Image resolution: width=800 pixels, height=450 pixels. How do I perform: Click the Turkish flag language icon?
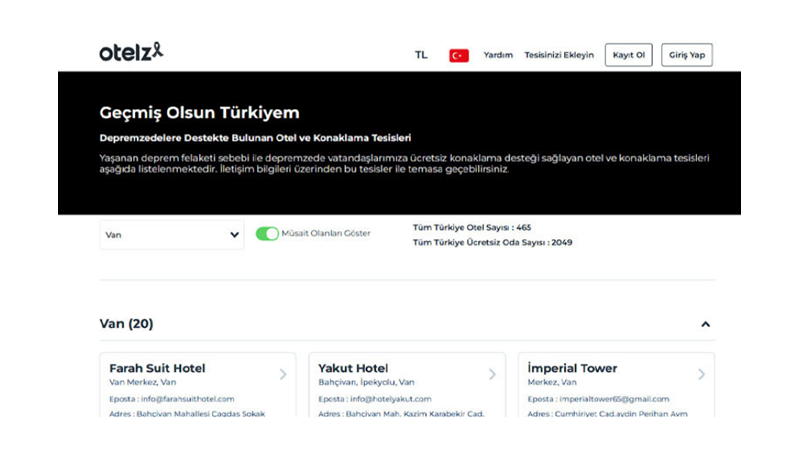pyautogui.click(x=459, y=55)
